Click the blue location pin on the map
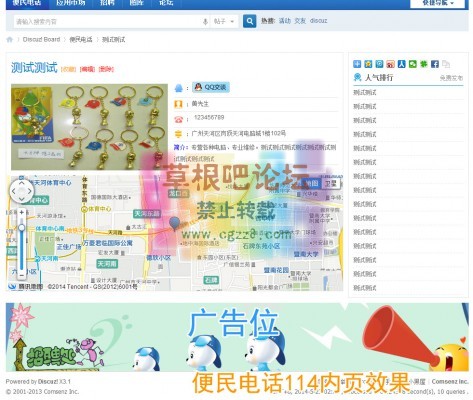Screen dimensions: 473x400 point(174,224)
